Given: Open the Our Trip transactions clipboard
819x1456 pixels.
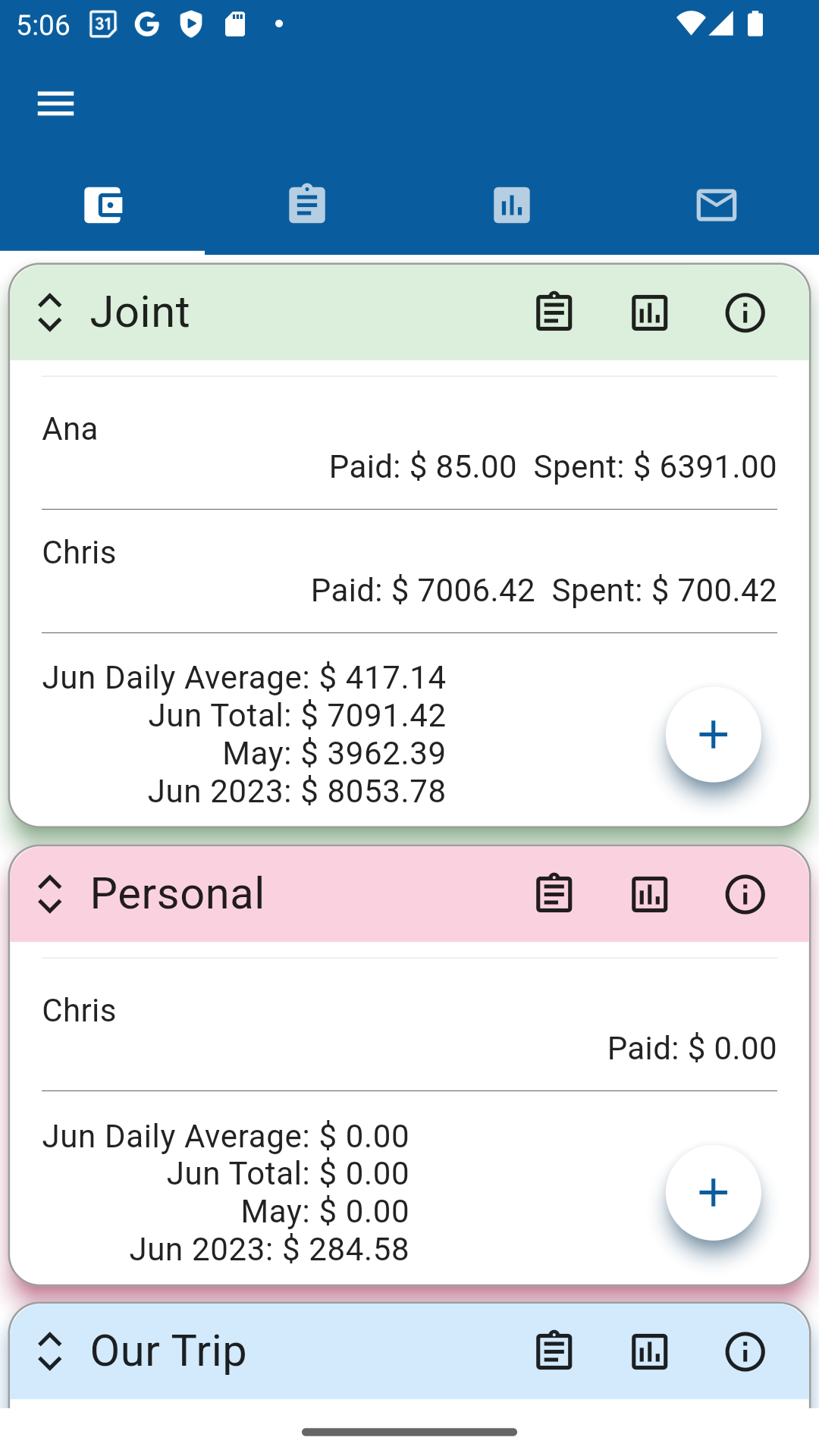Looking at the screenshot, I should click(x=554, y=1351).
